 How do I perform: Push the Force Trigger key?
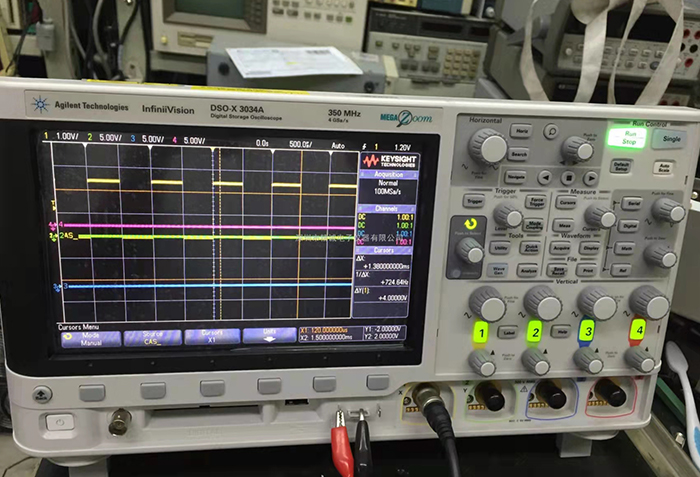pos(536,202)
